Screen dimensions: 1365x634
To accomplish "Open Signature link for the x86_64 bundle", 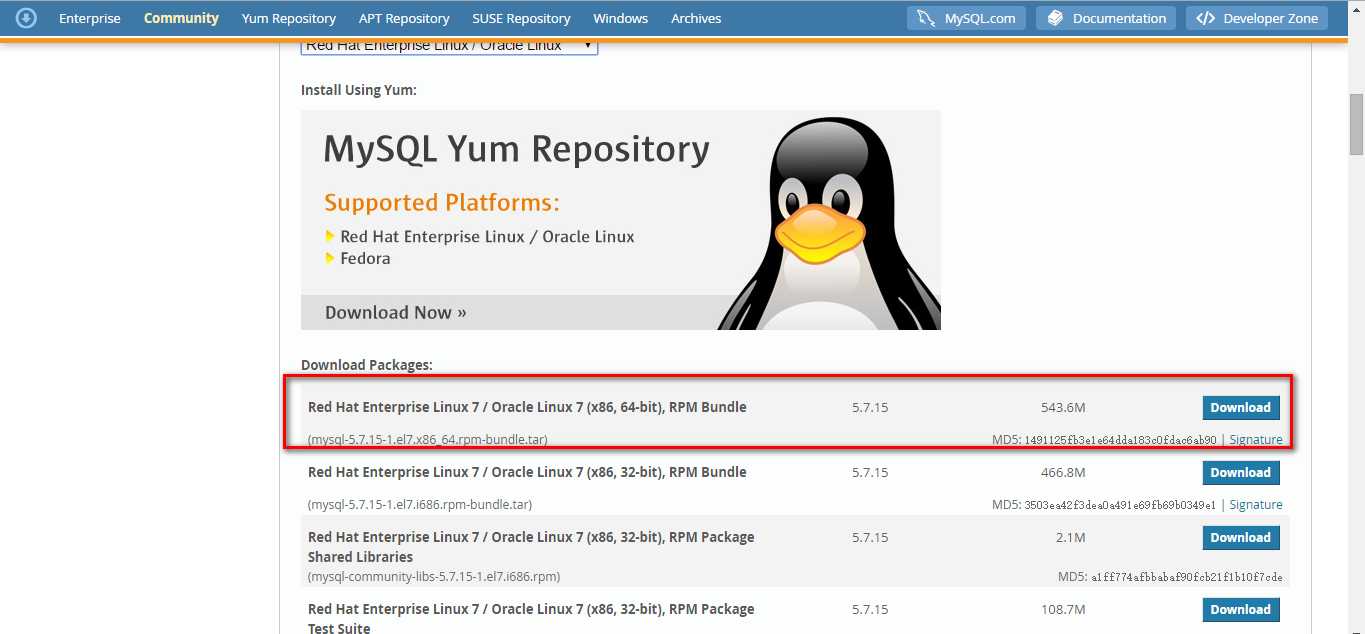I will pyautogui.click(x=1256, y=439).
